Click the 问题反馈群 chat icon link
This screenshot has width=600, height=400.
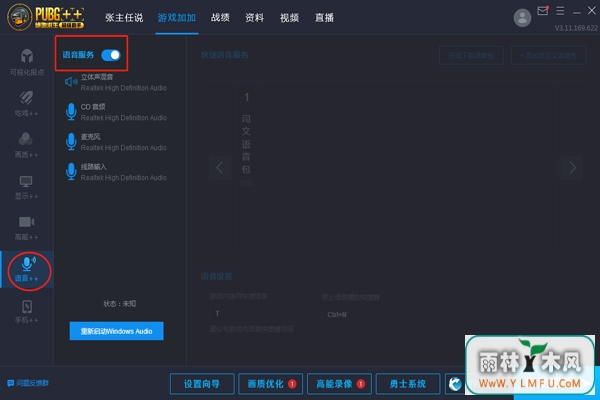click(x=28, y=383)
